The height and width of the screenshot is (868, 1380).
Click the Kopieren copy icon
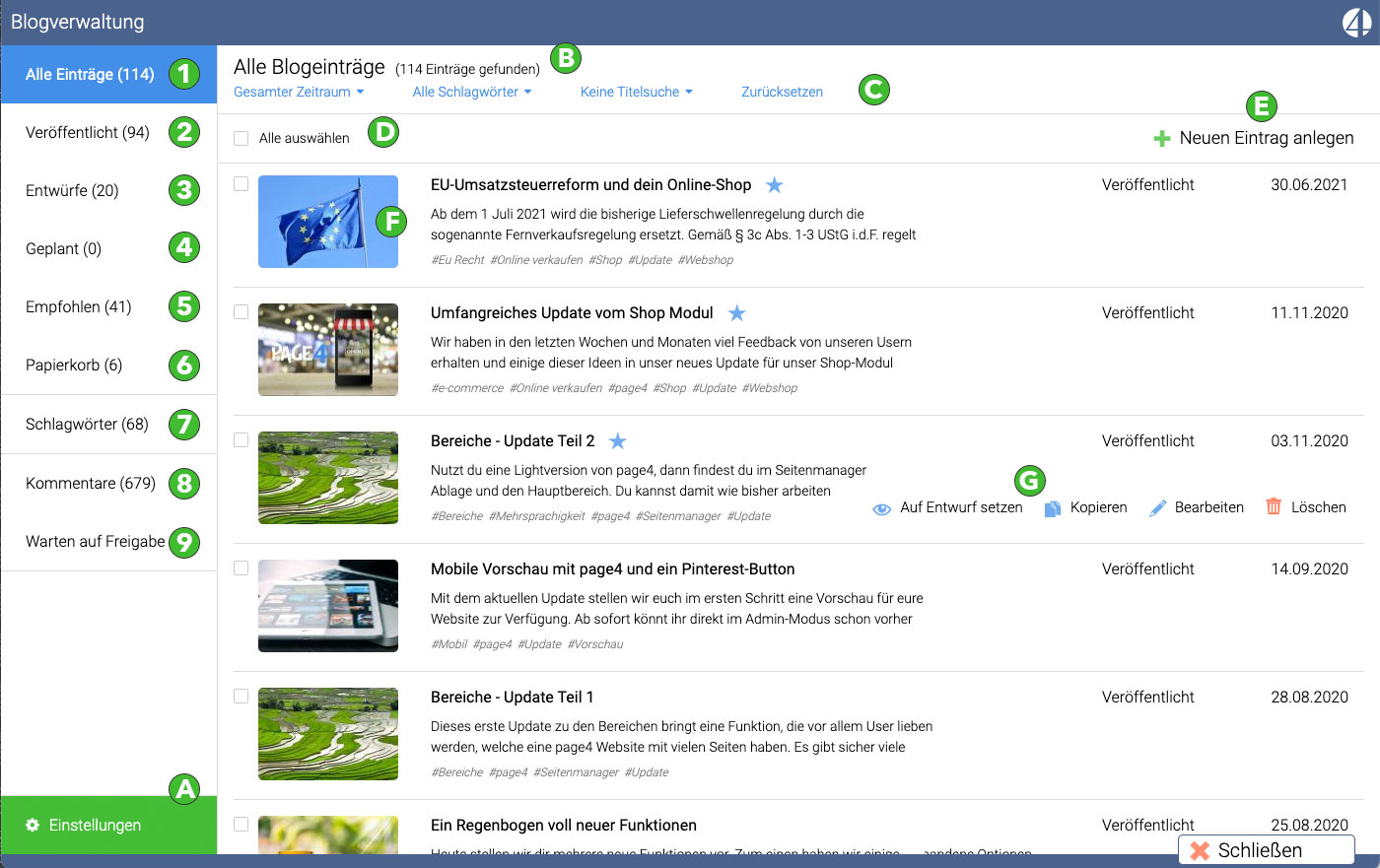1052,507
